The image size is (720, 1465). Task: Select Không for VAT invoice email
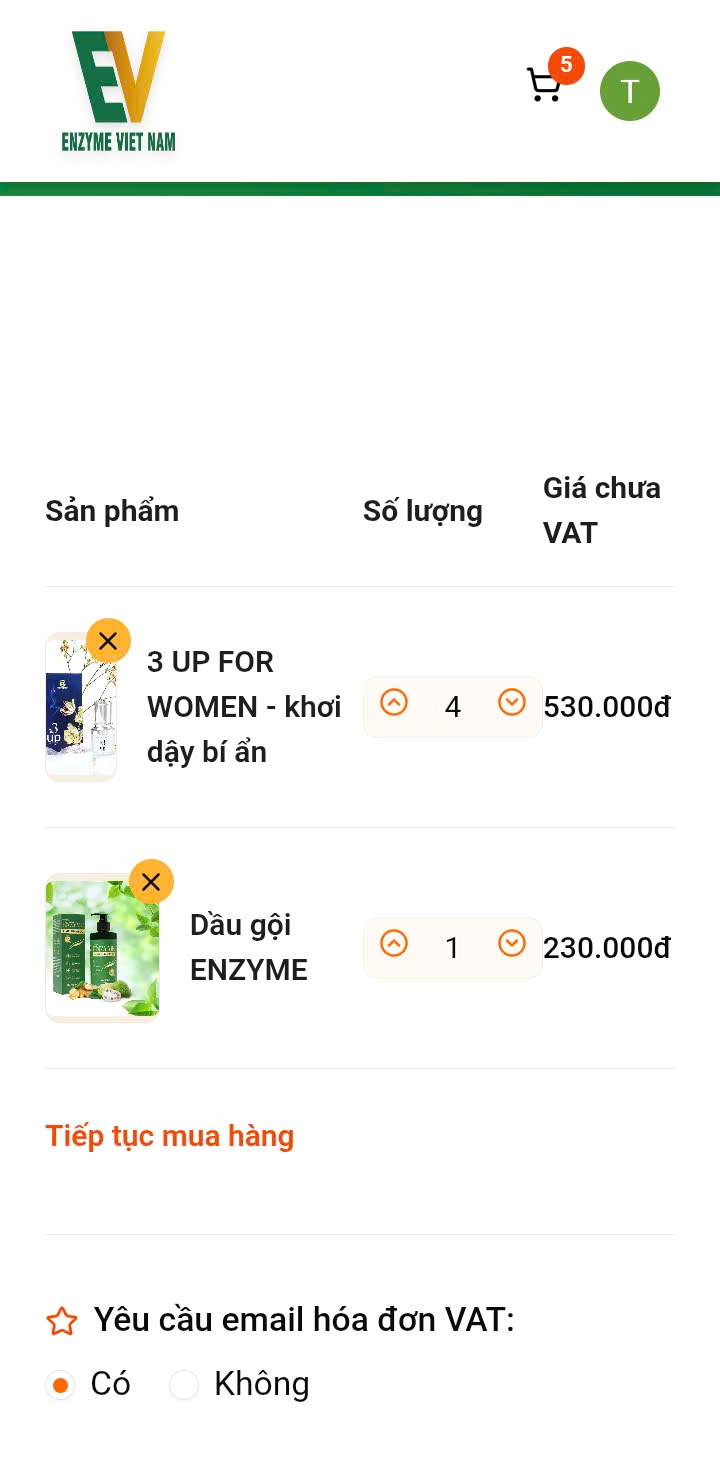pos(184,1385)
